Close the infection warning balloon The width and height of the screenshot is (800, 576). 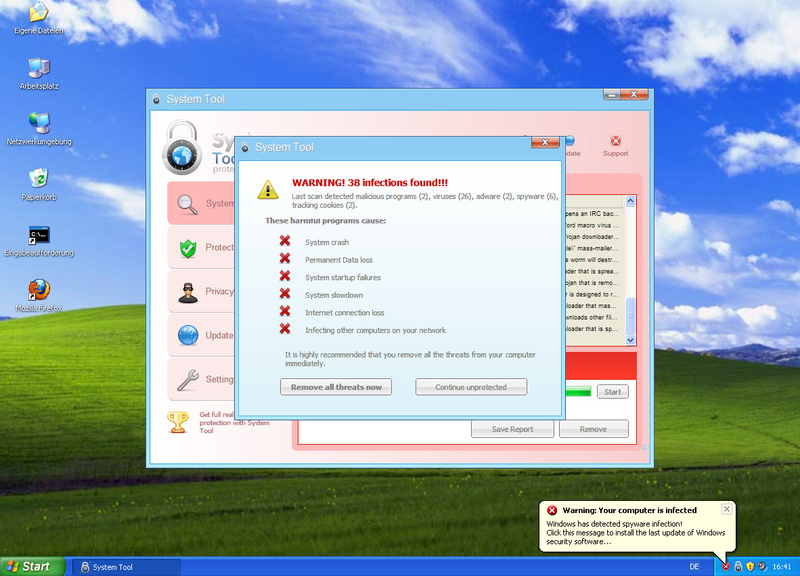(727, 509)
